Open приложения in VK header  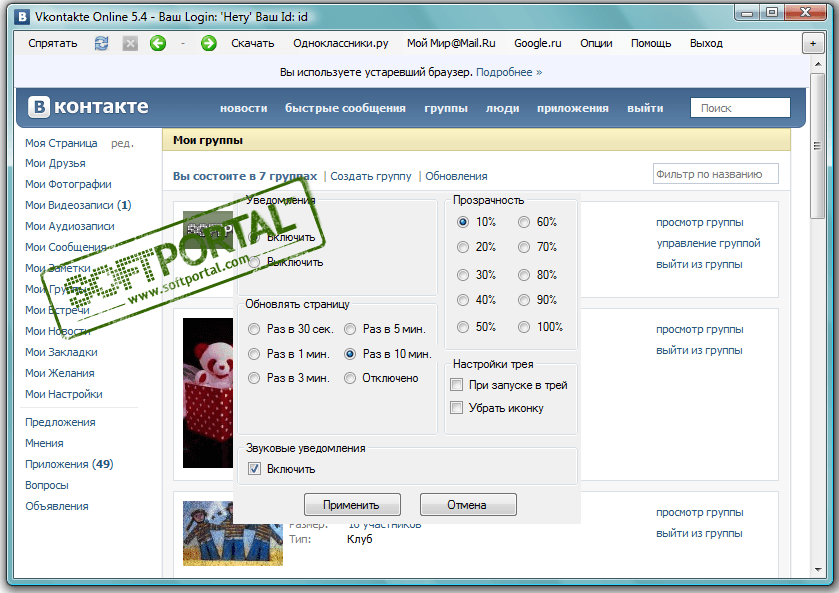573,108
